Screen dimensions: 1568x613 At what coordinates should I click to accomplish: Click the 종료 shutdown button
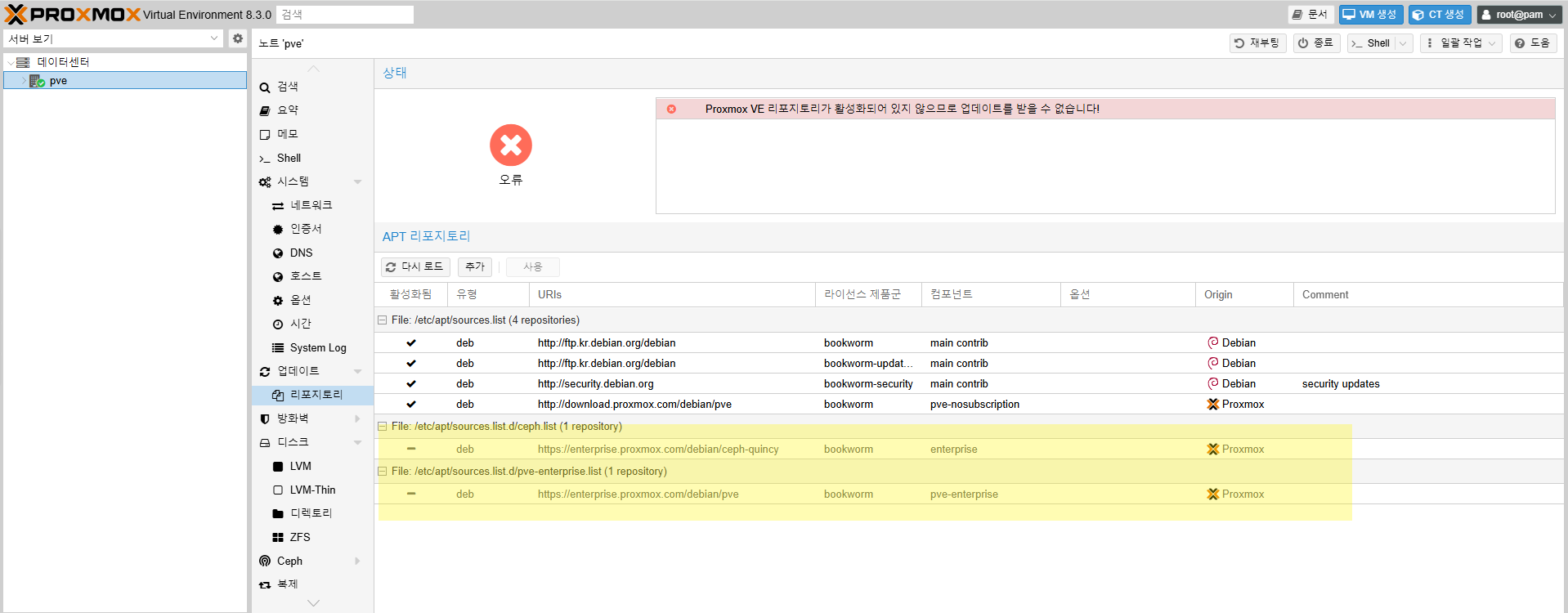(x=1316, y=43)
